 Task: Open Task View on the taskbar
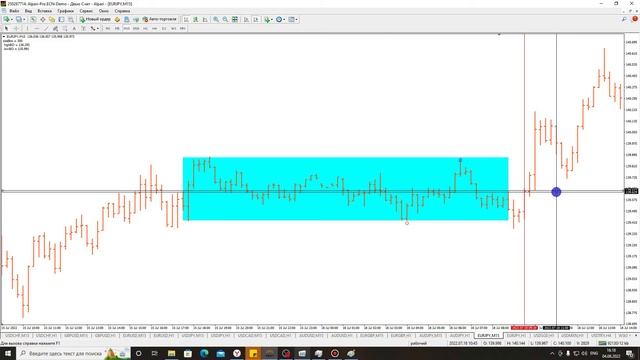coord(155,353)
